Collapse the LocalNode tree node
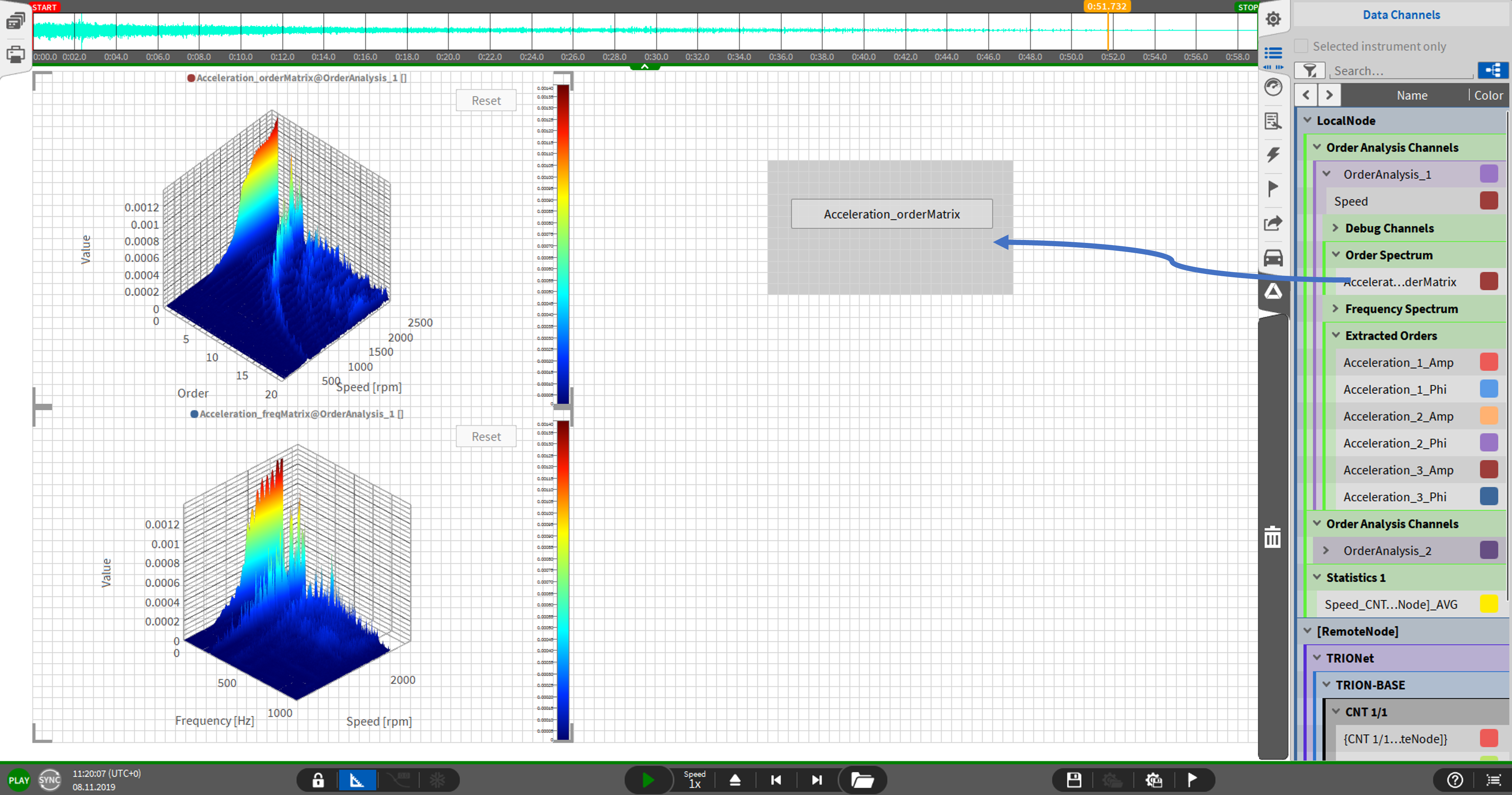Image resolution: width=1512 pixels, height=795 pixels. coord(1308,120)
